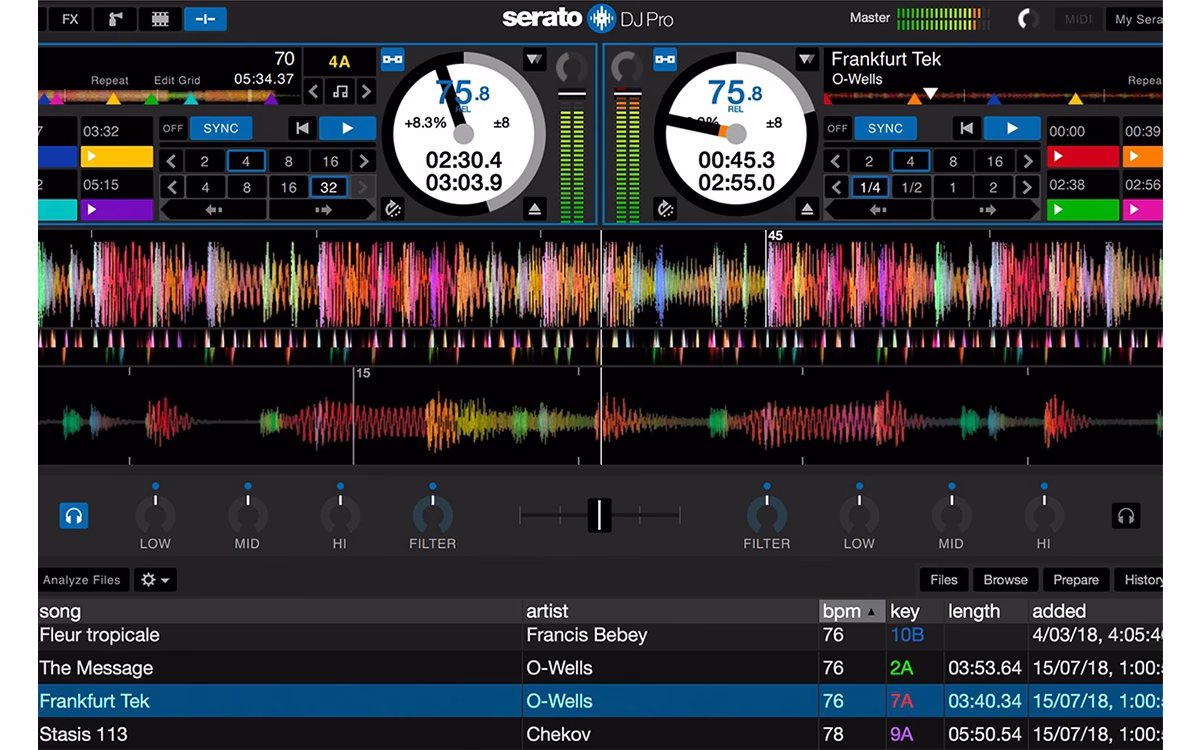Turn off sync on left deck

(x=221, y=128)
